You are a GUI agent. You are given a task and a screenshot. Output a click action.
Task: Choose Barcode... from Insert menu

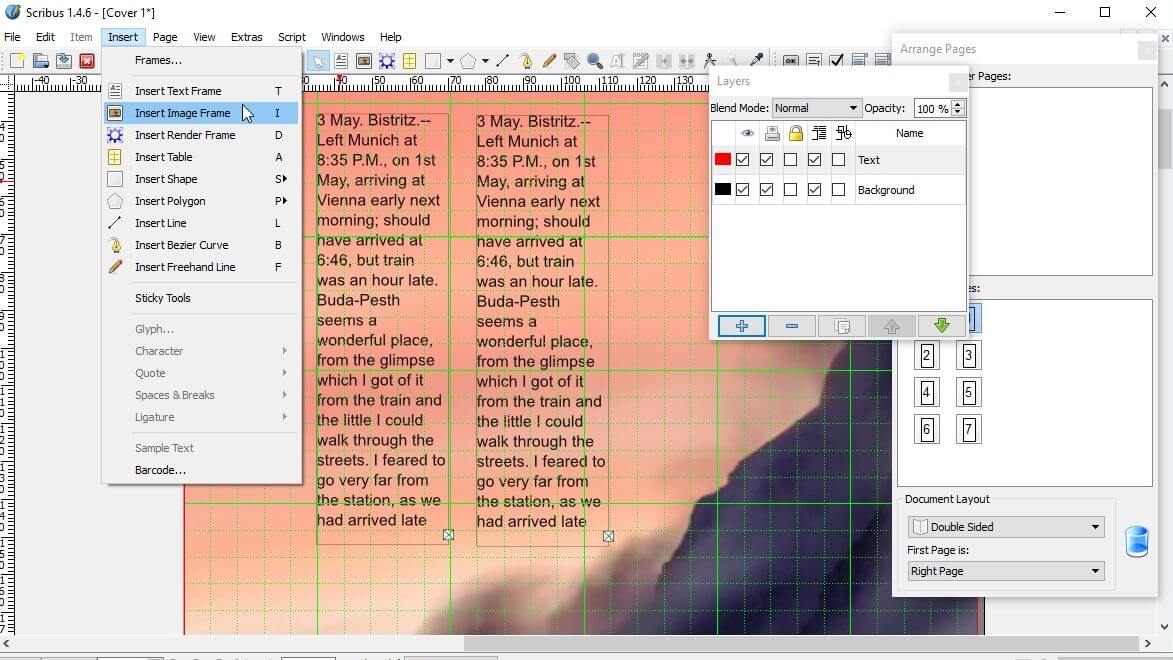pyautogui.click(x=201, y=470)
